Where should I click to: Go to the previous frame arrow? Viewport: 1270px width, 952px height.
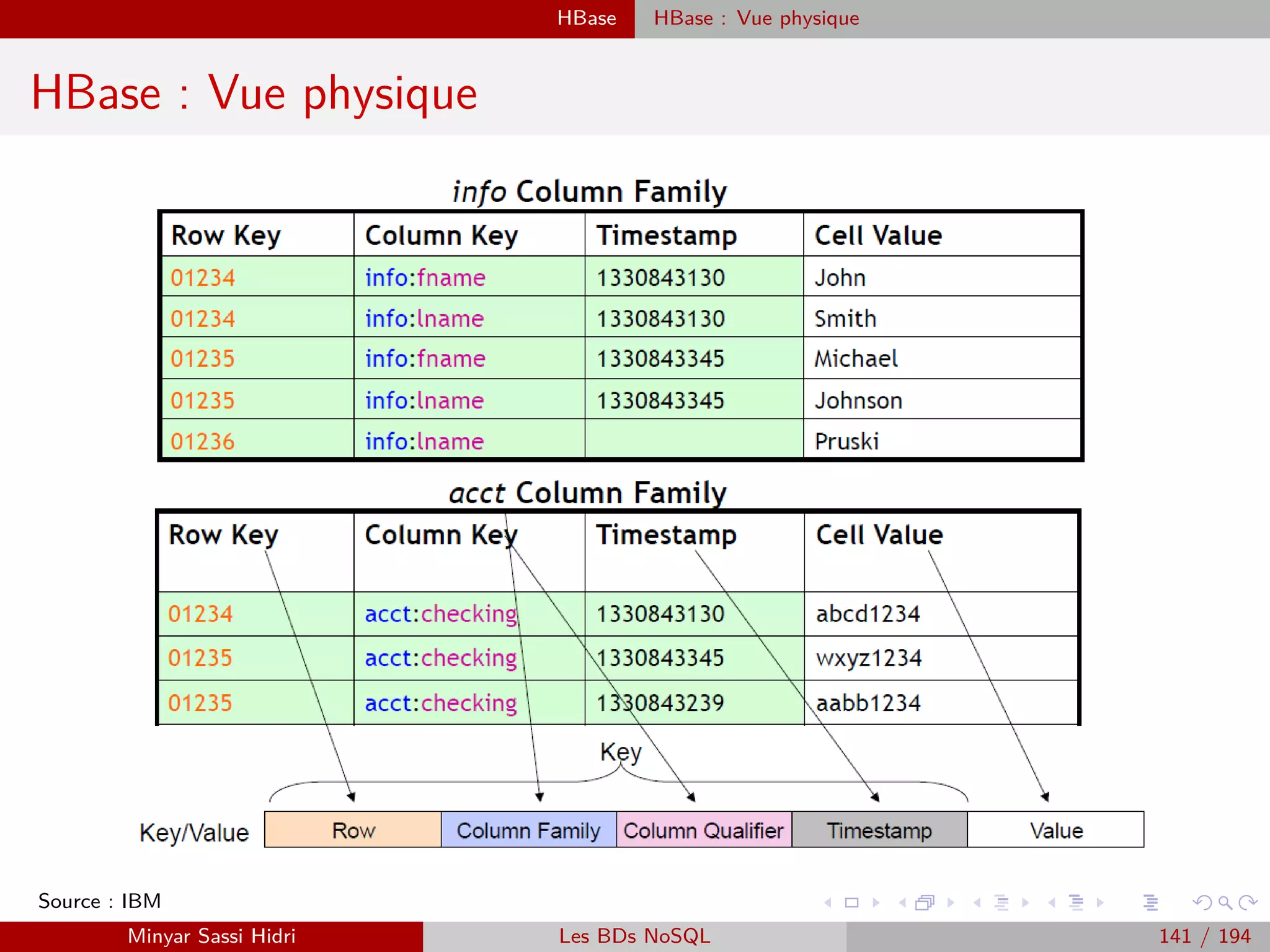tap(902, 902)
